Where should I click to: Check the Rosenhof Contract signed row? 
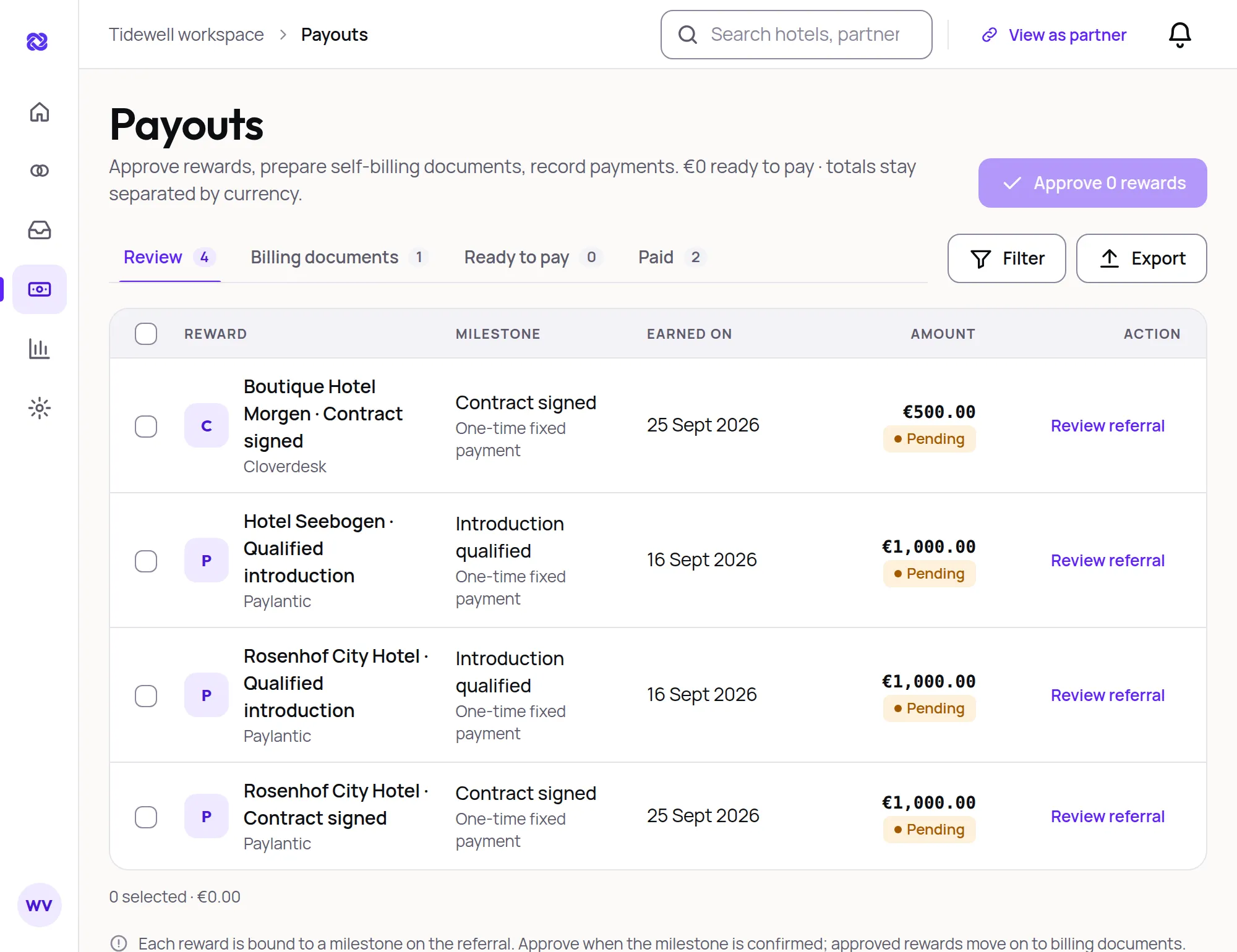[x=146, y=817]
